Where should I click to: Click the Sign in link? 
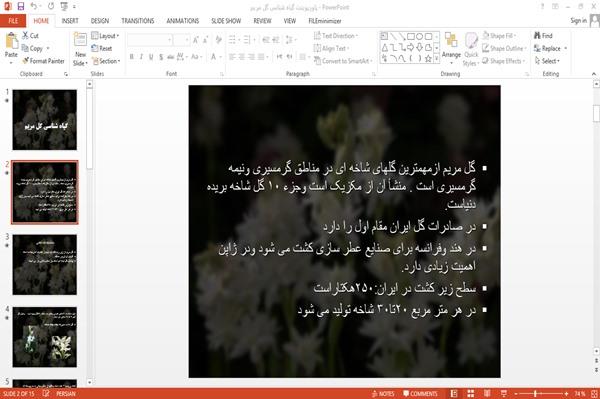[578, 21]
